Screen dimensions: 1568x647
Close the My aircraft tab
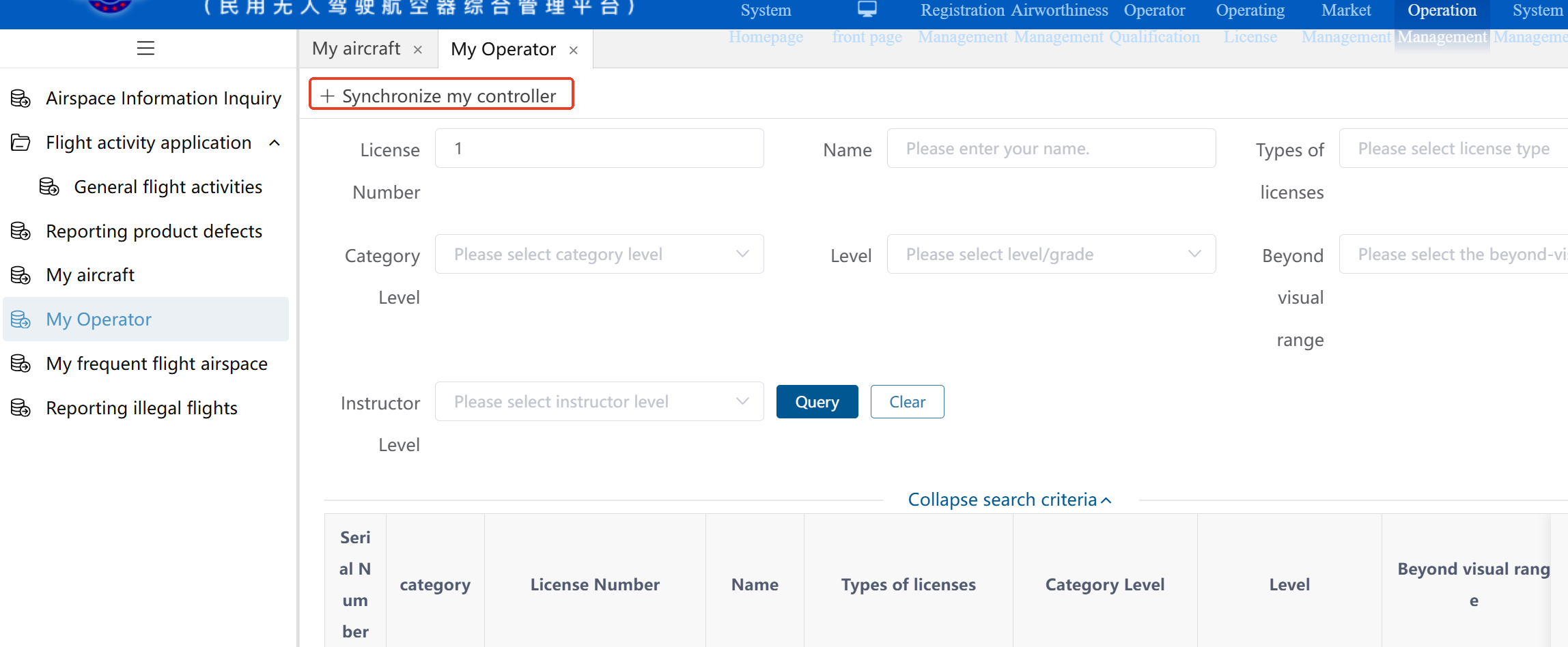(418, 50)
